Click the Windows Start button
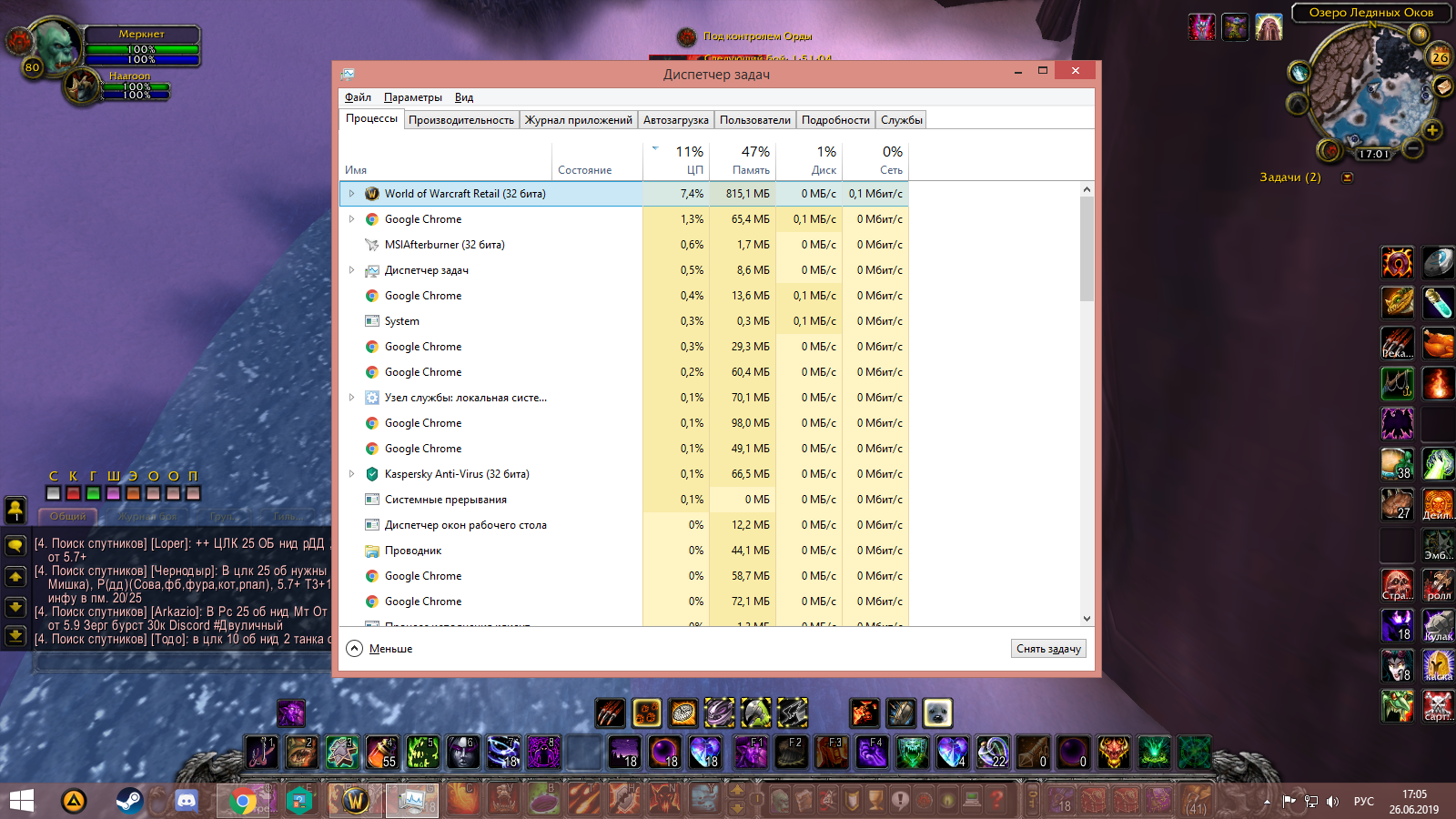The height and width of the screenshot is (819, 1456). [22, 801]
